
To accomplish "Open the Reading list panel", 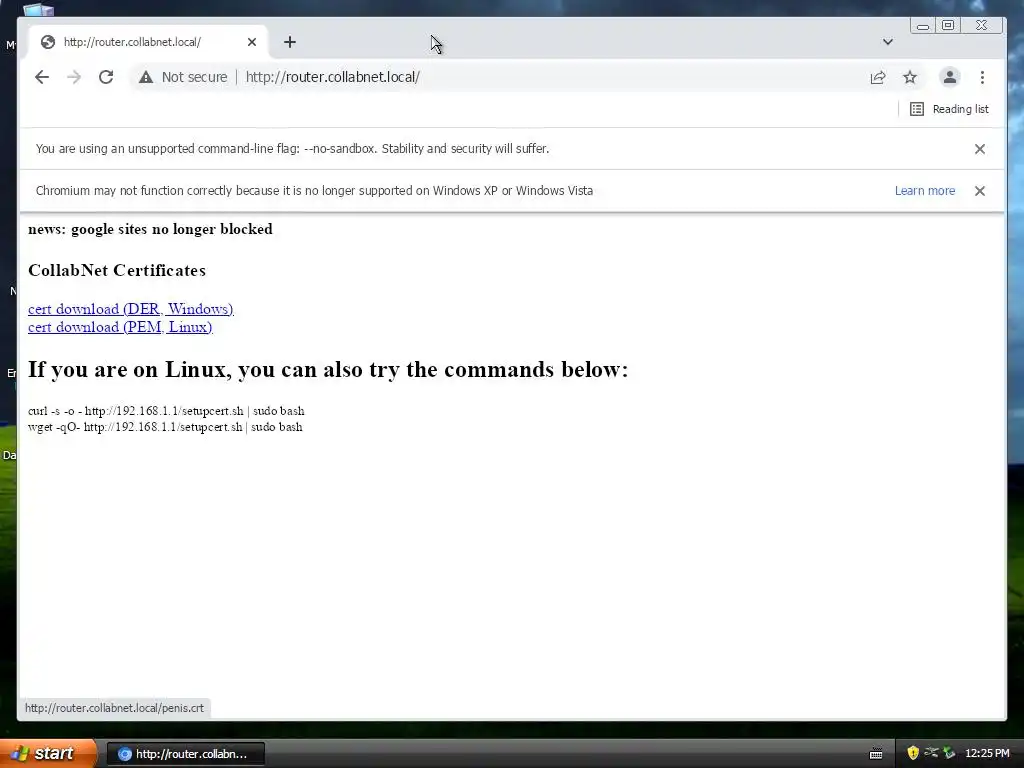I will pyautogui.click(x=949, y=109).
